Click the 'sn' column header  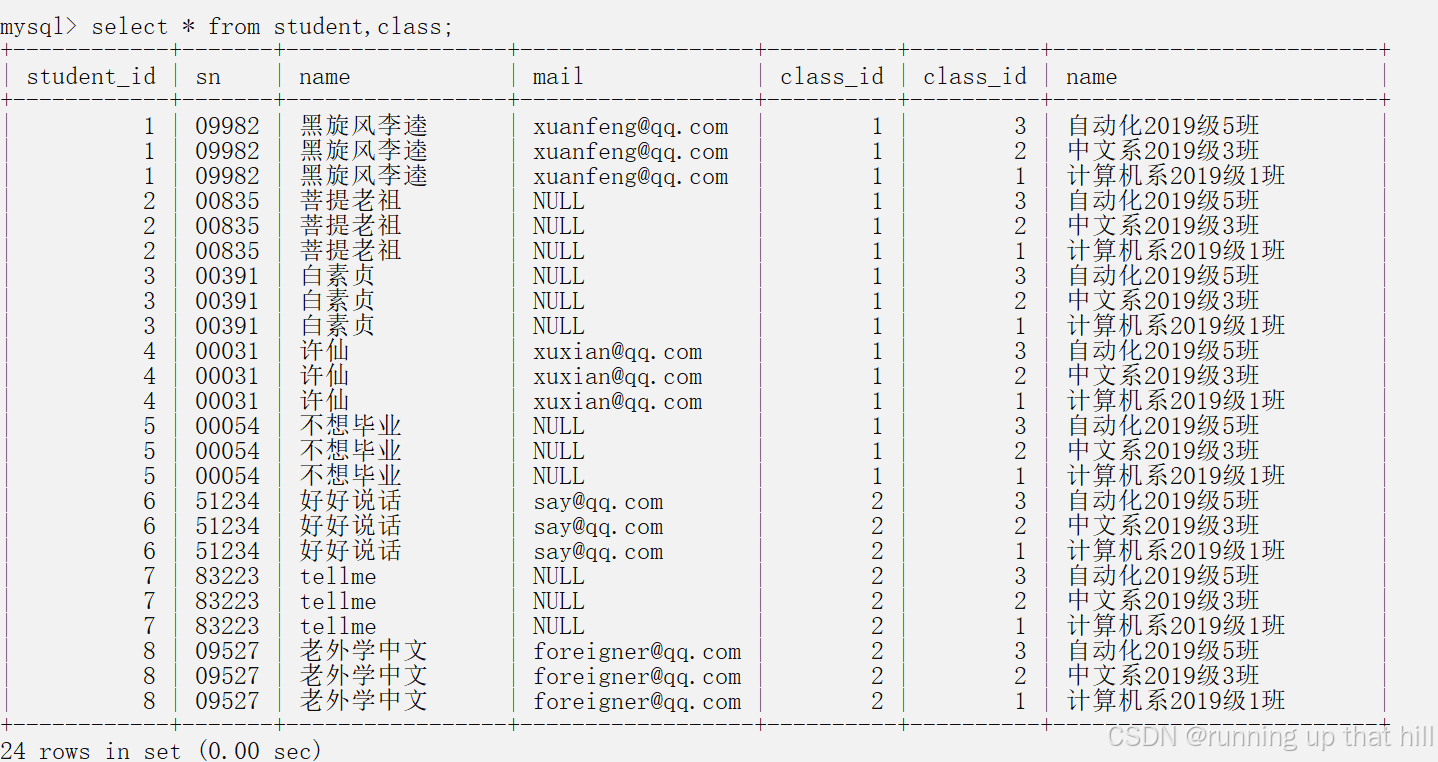click(208, 77)
